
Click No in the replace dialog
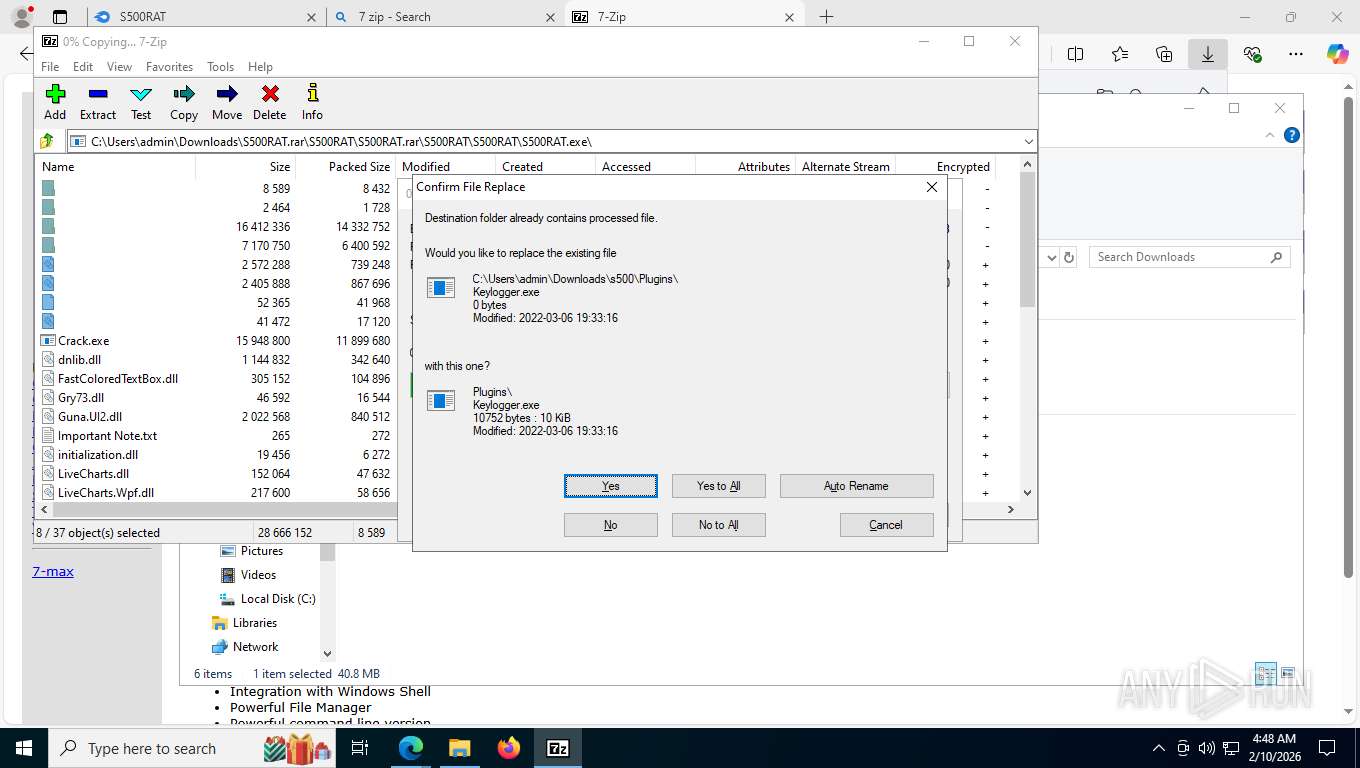tap(611, 525)
